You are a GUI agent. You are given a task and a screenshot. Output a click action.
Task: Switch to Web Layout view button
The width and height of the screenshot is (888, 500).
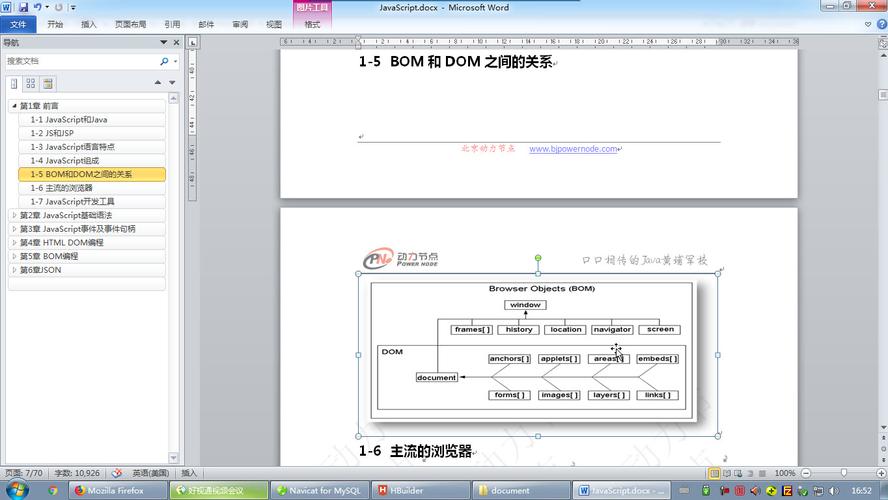pyautogui.click(x=738, y=473)
